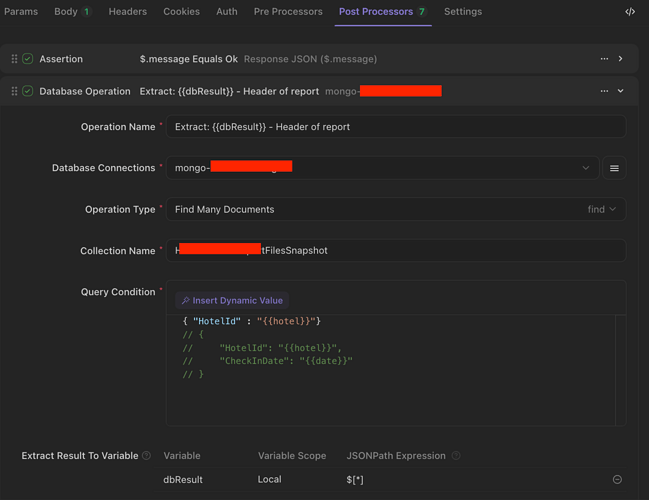This screenshot has width=649, height=500.
Task: Click the dbResult variable cell
Action: click(x=183, y=480)
